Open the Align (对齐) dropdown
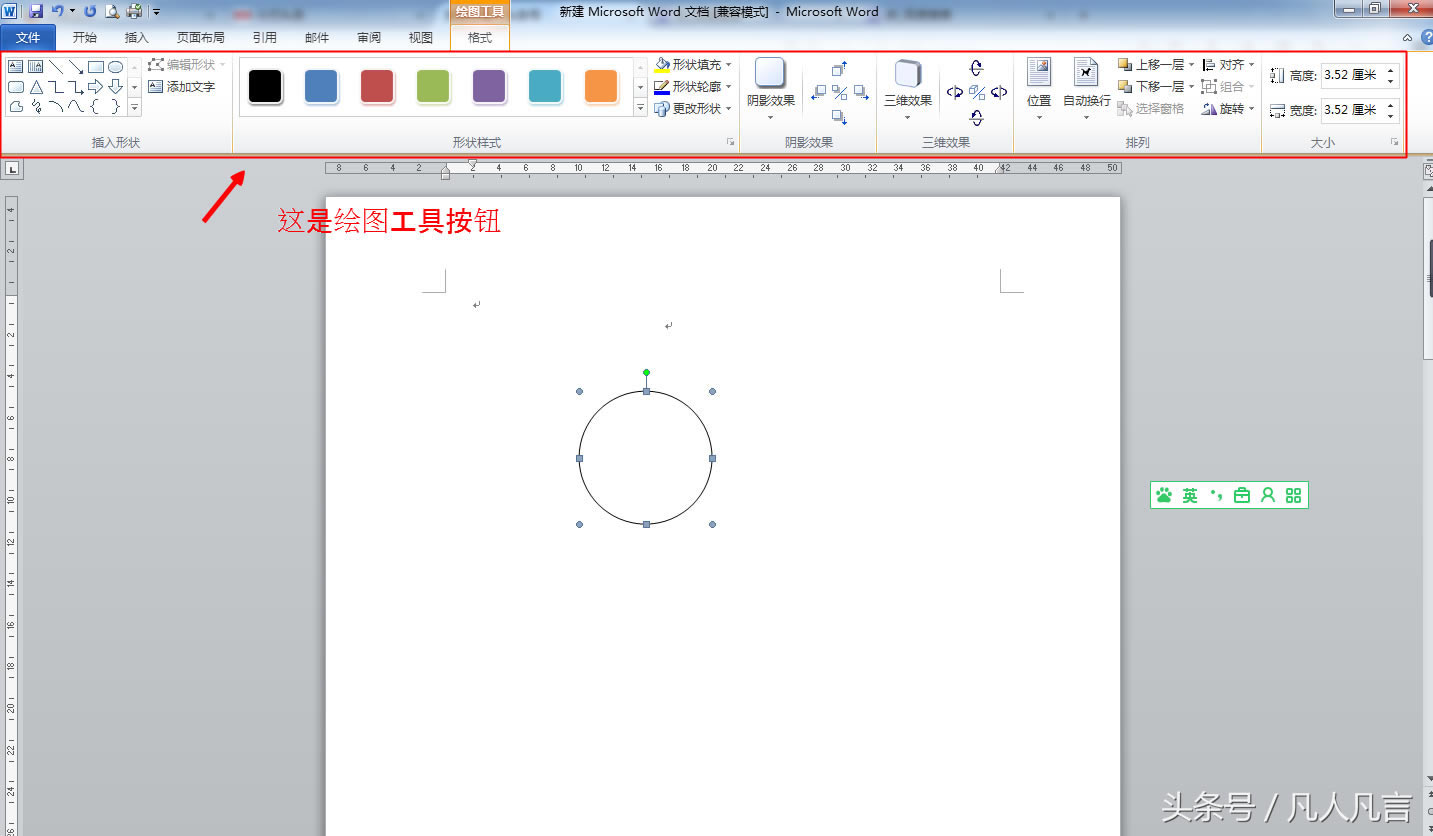1433x836 pixels. (x=1235, y=64)
